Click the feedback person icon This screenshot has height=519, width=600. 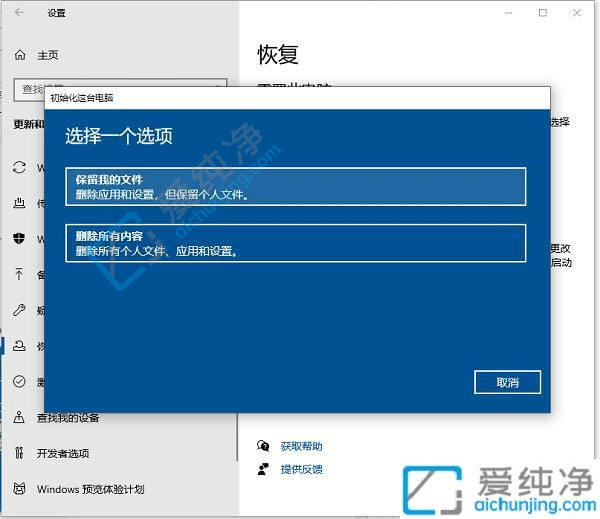tap(263, 469)
